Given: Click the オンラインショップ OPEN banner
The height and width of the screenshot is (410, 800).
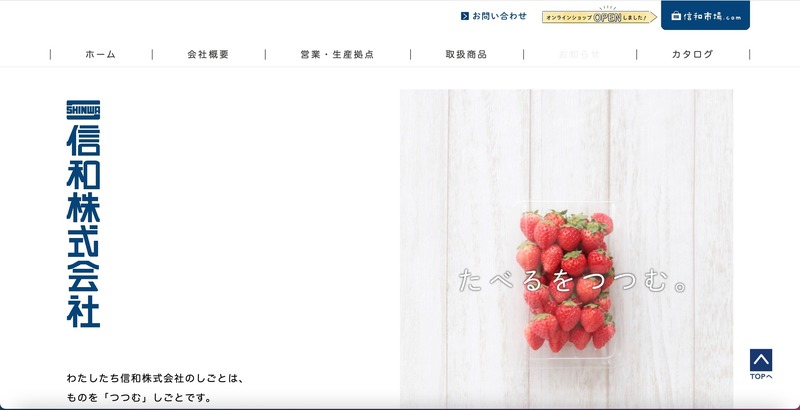Looking at the screenshot, I should tap(599, 16).
